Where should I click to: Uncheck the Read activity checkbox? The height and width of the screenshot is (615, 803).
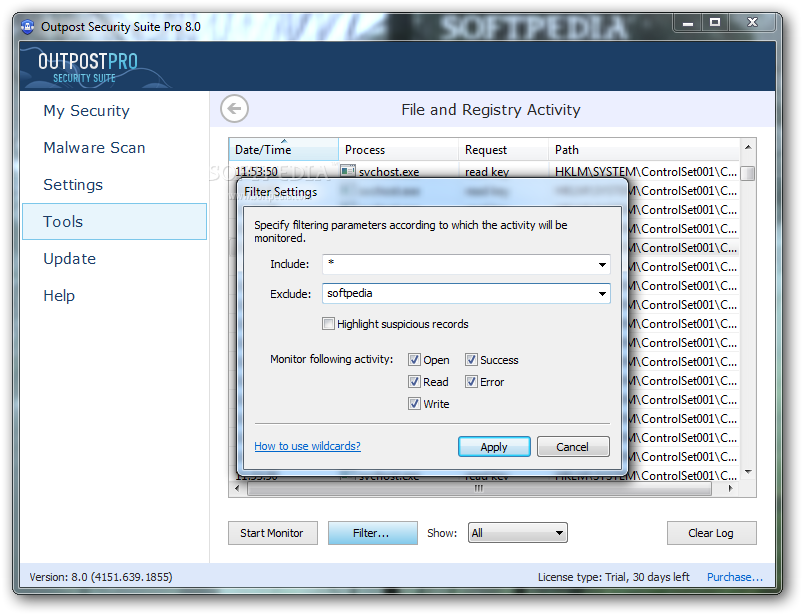(414, 381)
